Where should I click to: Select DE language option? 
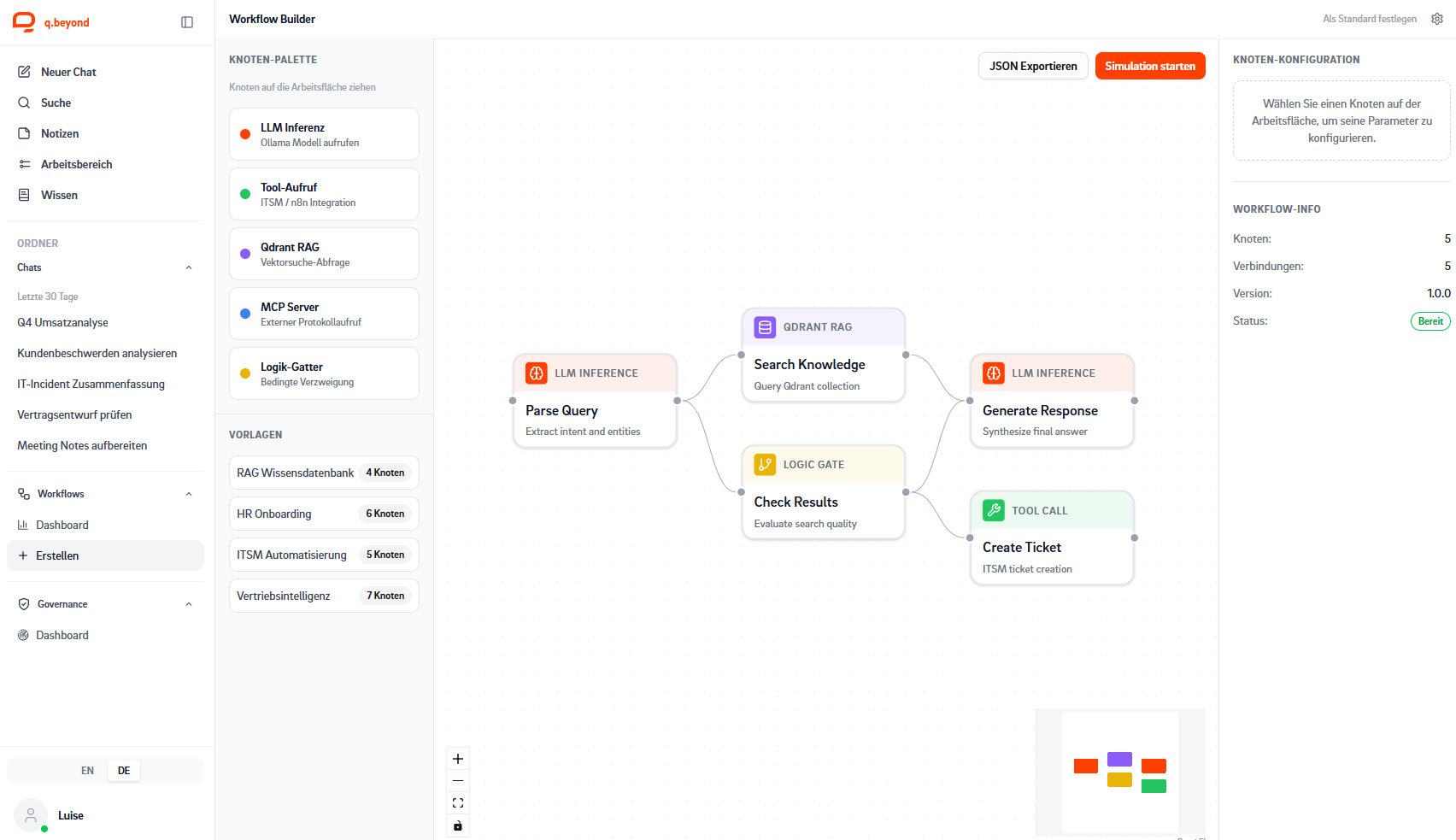(x=124, y=771)
